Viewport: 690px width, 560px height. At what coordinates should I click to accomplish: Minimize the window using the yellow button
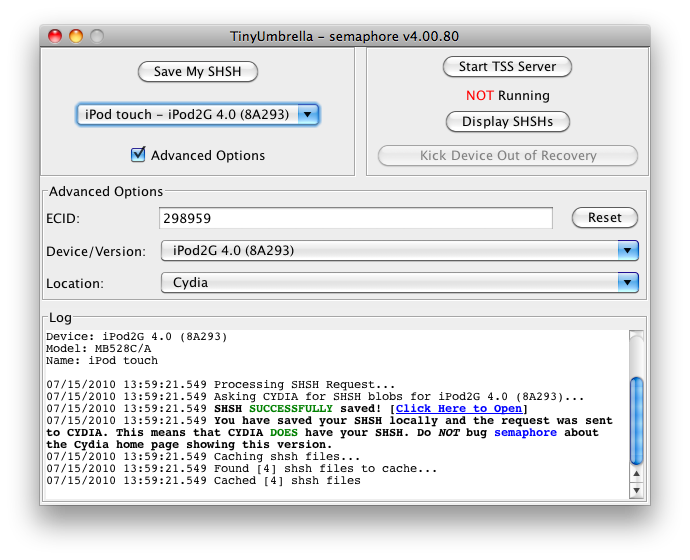pyautogui.click(x=76, y=36)
